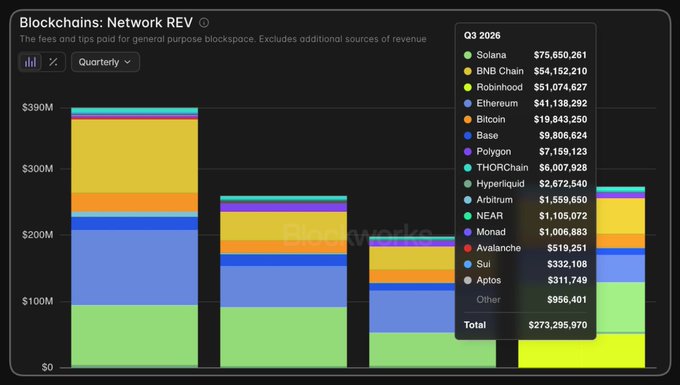The height and width of the screenshot is (385, 680).
Task: Click the Arbitrum value $1,559,650
Action: pyautogui.click(x=563, y=200)
